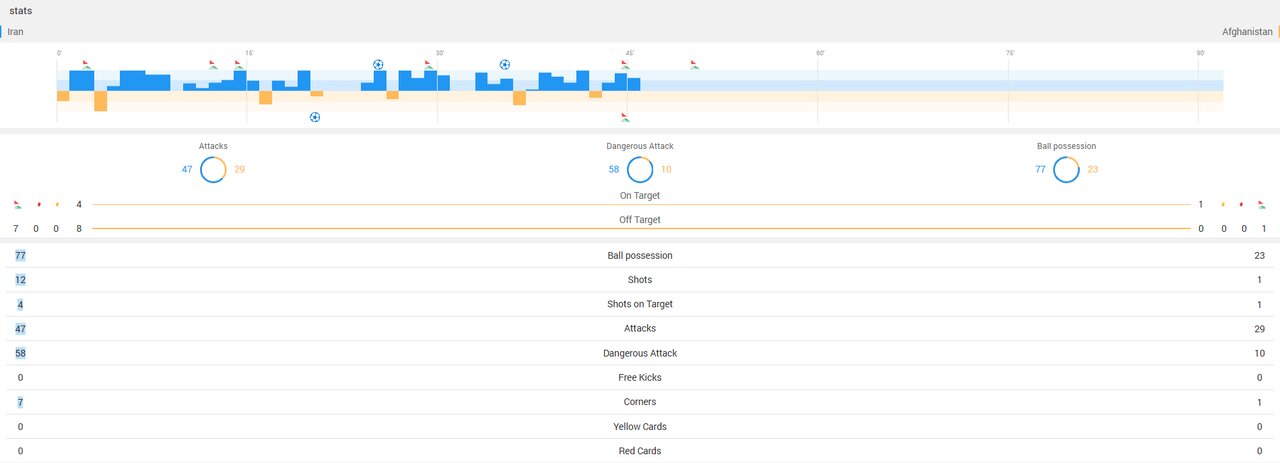Click Iran's corner flag icon beside On Target
Image resolution: width=1280 pixels, height=463 pixels.
click(18, 204)
